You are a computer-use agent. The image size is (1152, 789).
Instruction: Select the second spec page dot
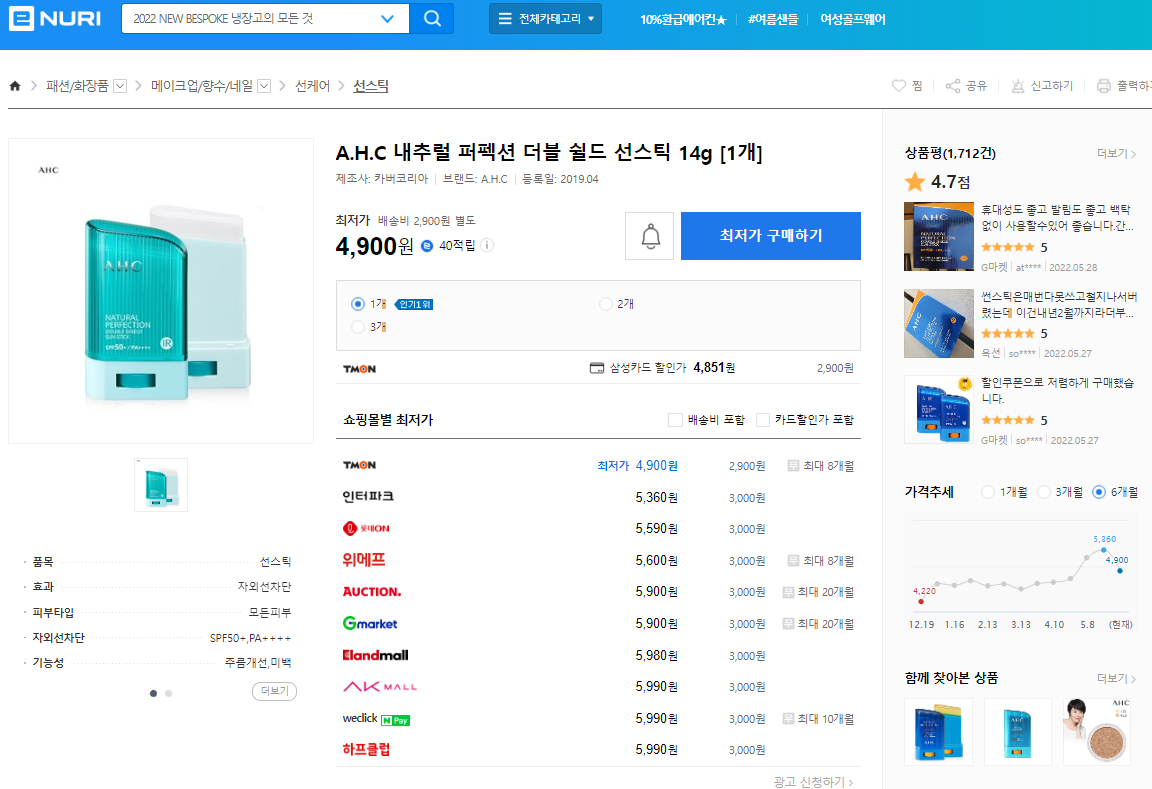pos(169,693)
